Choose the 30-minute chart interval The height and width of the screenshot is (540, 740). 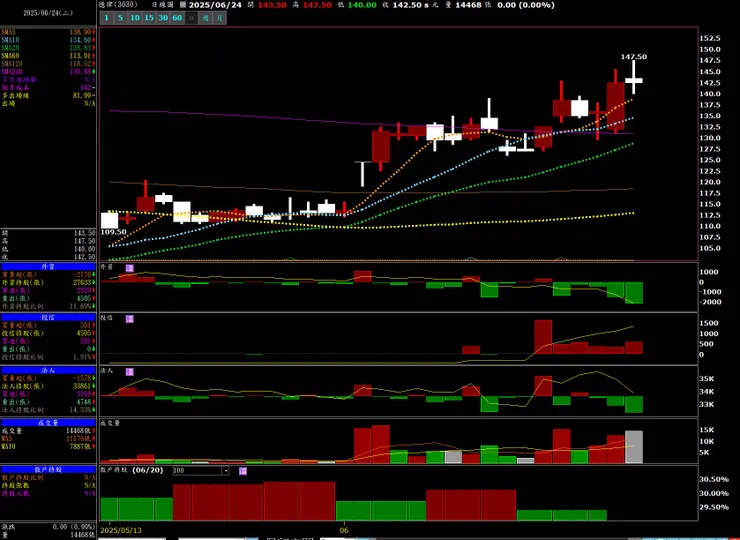(x=163, y=18)
